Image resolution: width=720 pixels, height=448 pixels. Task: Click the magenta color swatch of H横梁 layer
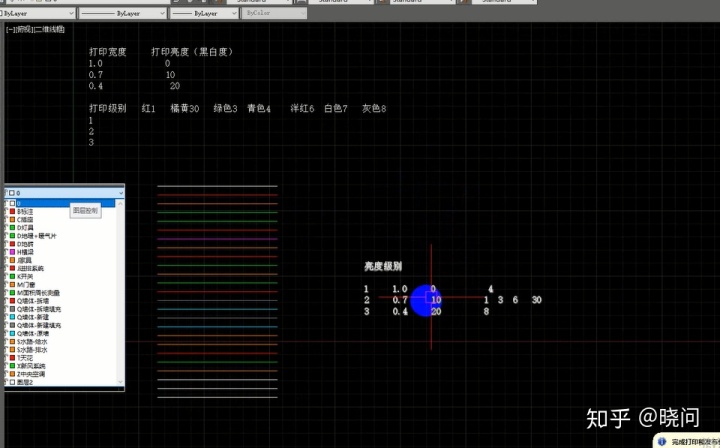12,252
